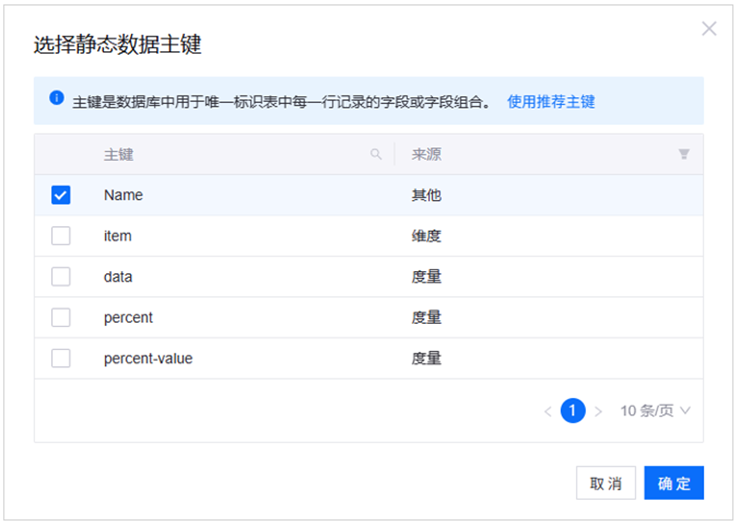Click the 主键 column header label
This screenshot has height=526, width=740.
119,155
